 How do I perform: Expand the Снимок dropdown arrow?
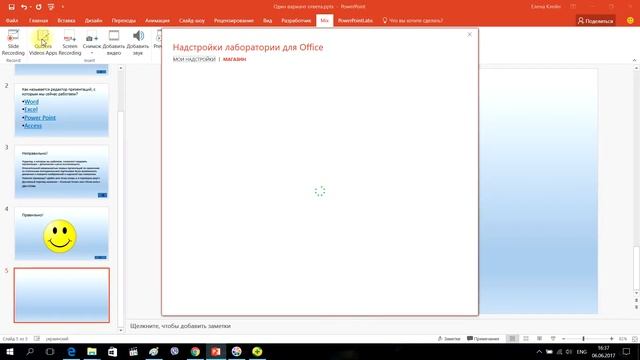[91, 53]
